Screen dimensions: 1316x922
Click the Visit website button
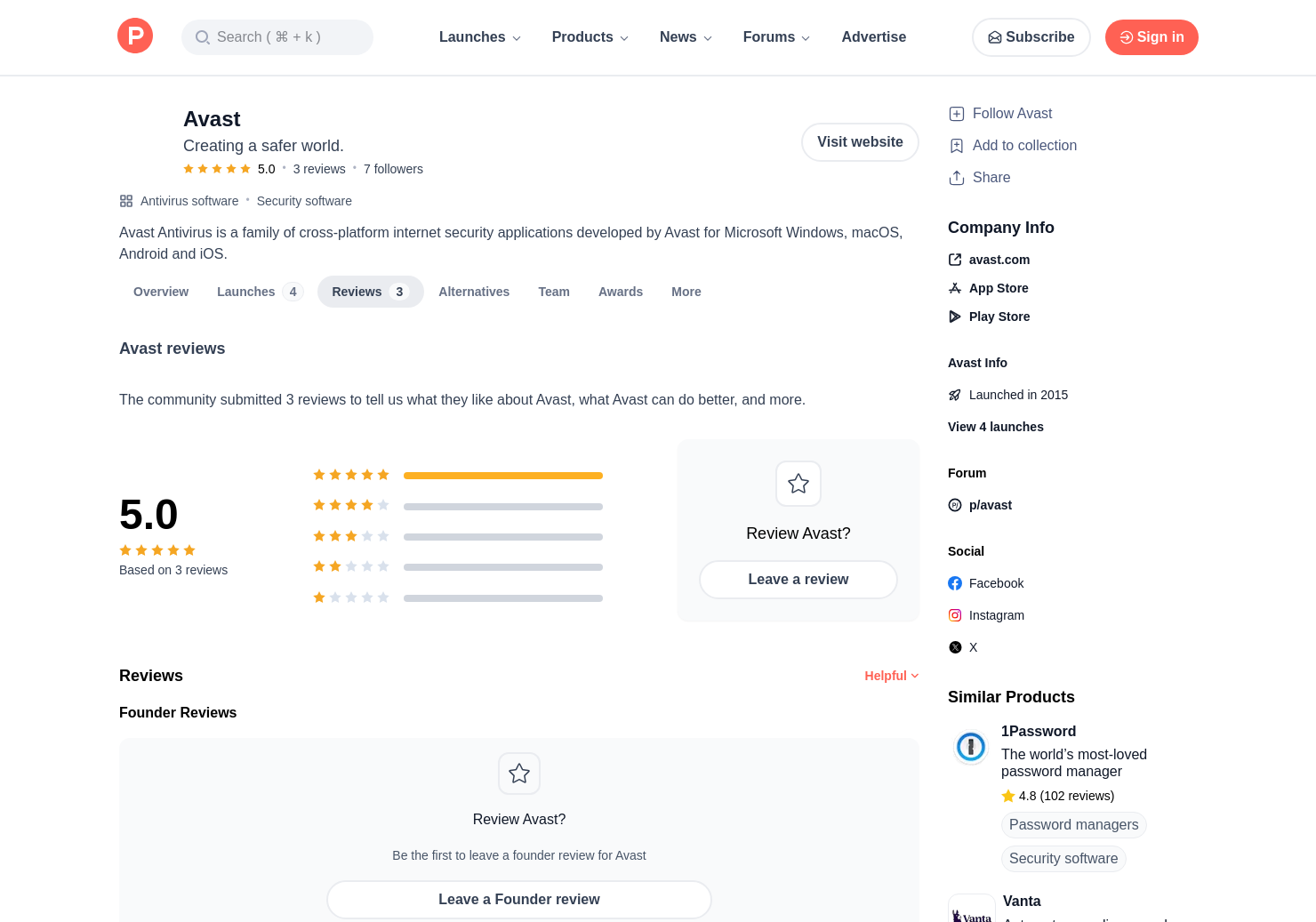[x=860, y=142]
